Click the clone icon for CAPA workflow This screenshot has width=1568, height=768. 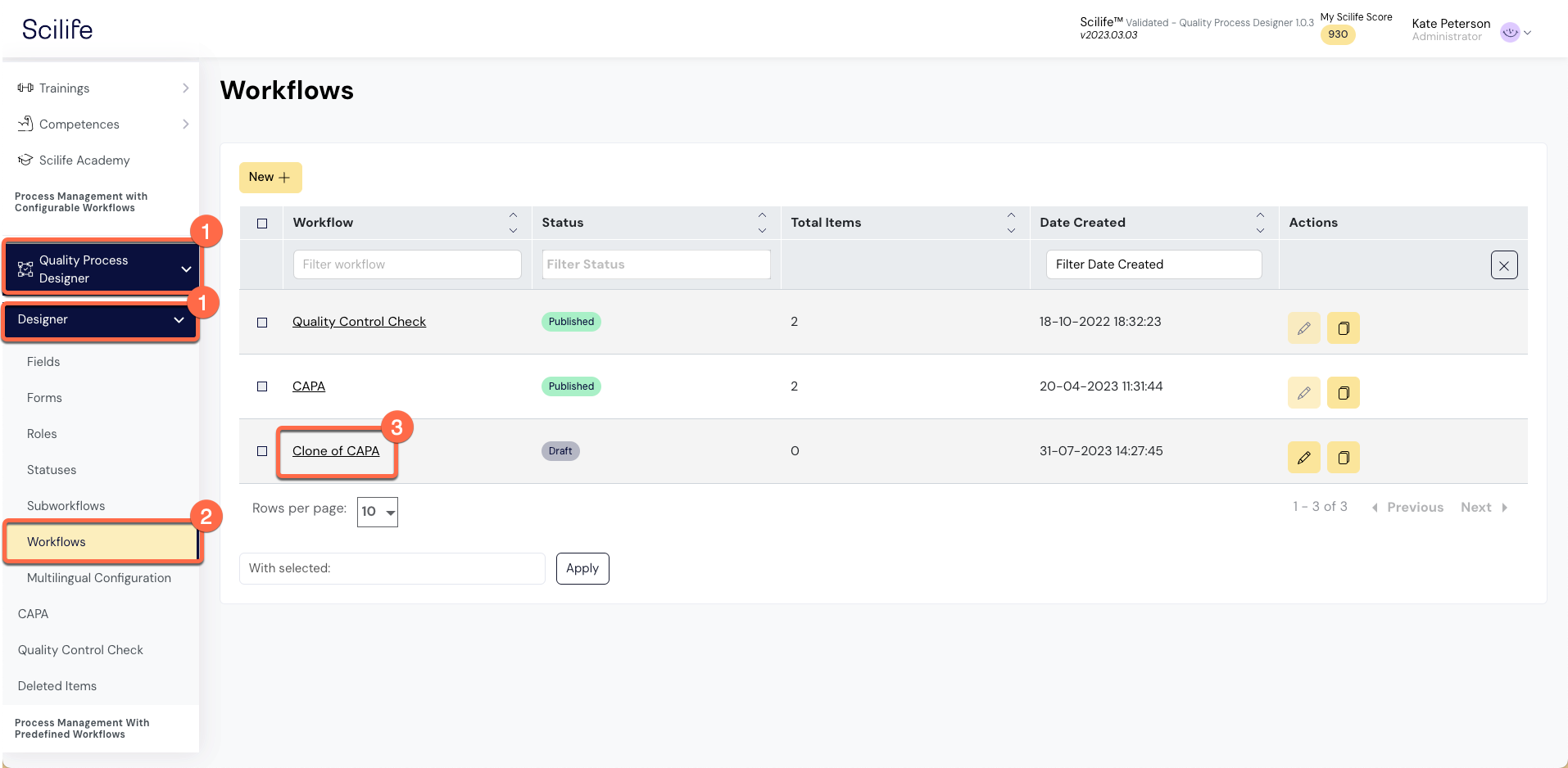(x=1343, y=393)
